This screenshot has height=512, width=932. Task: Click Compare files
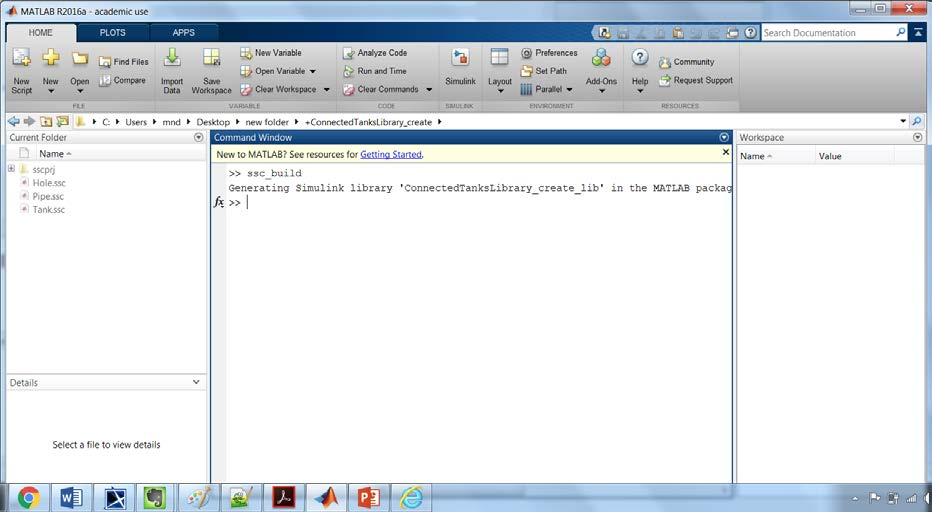(122, 80)
